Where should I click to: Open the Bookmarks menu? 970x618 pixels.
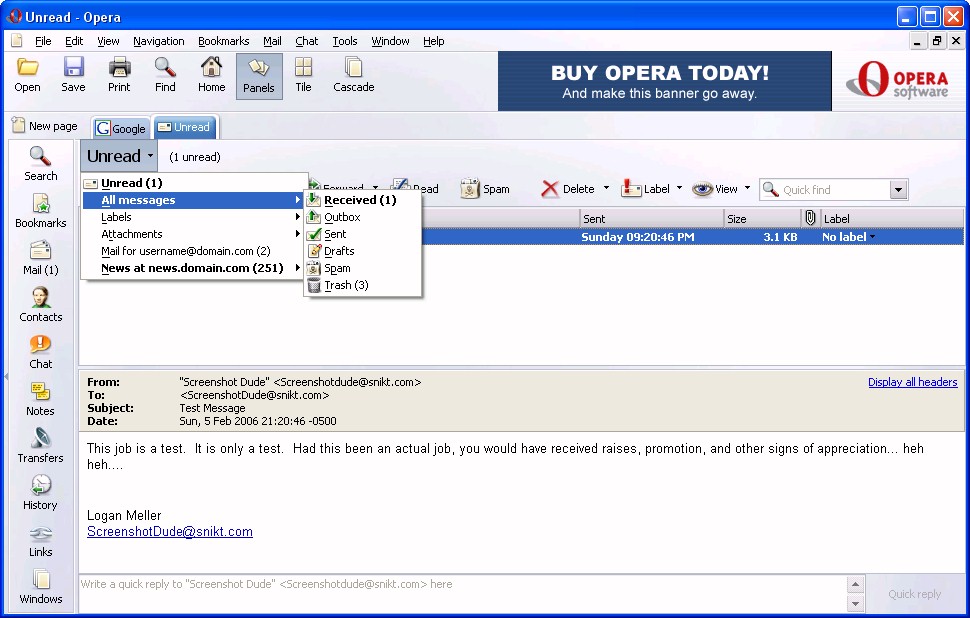pos(223,41)
